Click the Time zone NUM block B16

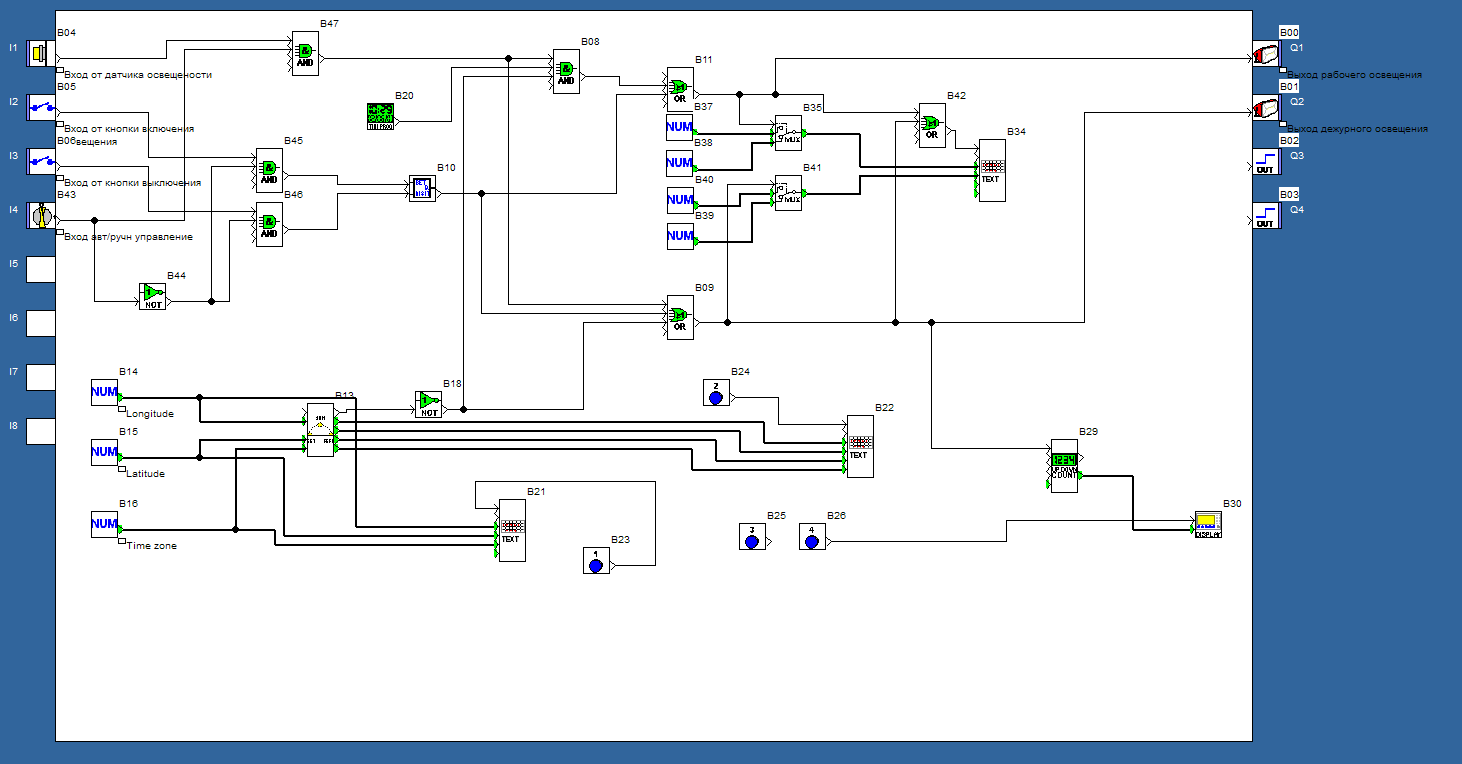tap(105, 524)
